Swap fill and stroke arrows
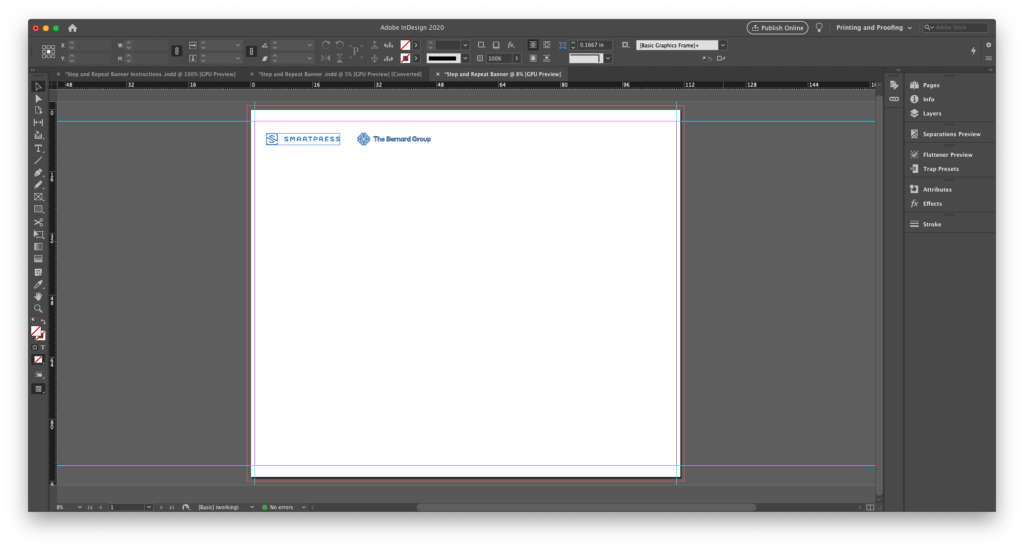Screen dimensions: 1024x549 click(x=43, y=321)
